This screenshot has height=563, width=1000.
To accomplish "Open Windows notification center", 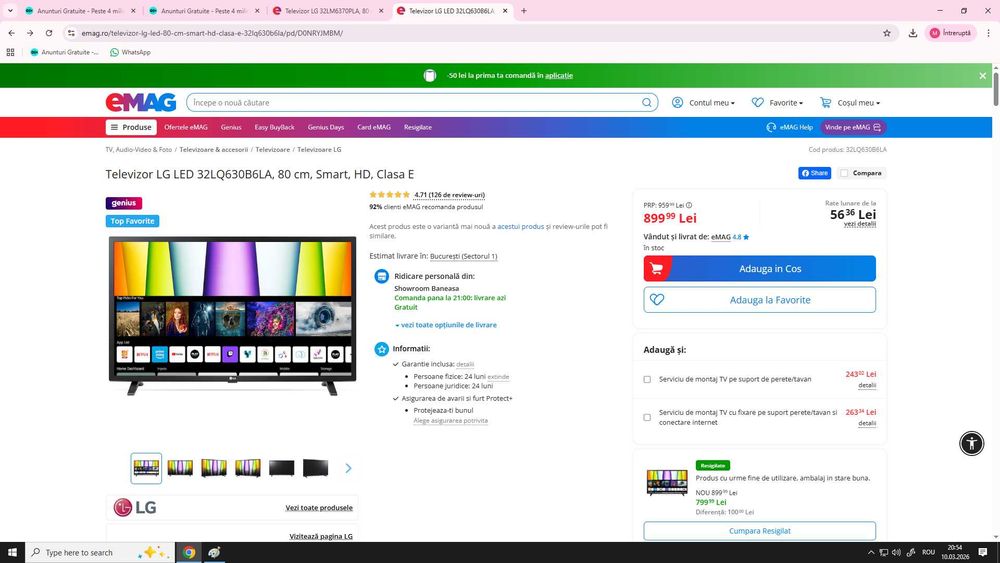I will pyautogui.click(x=983, y=552).
